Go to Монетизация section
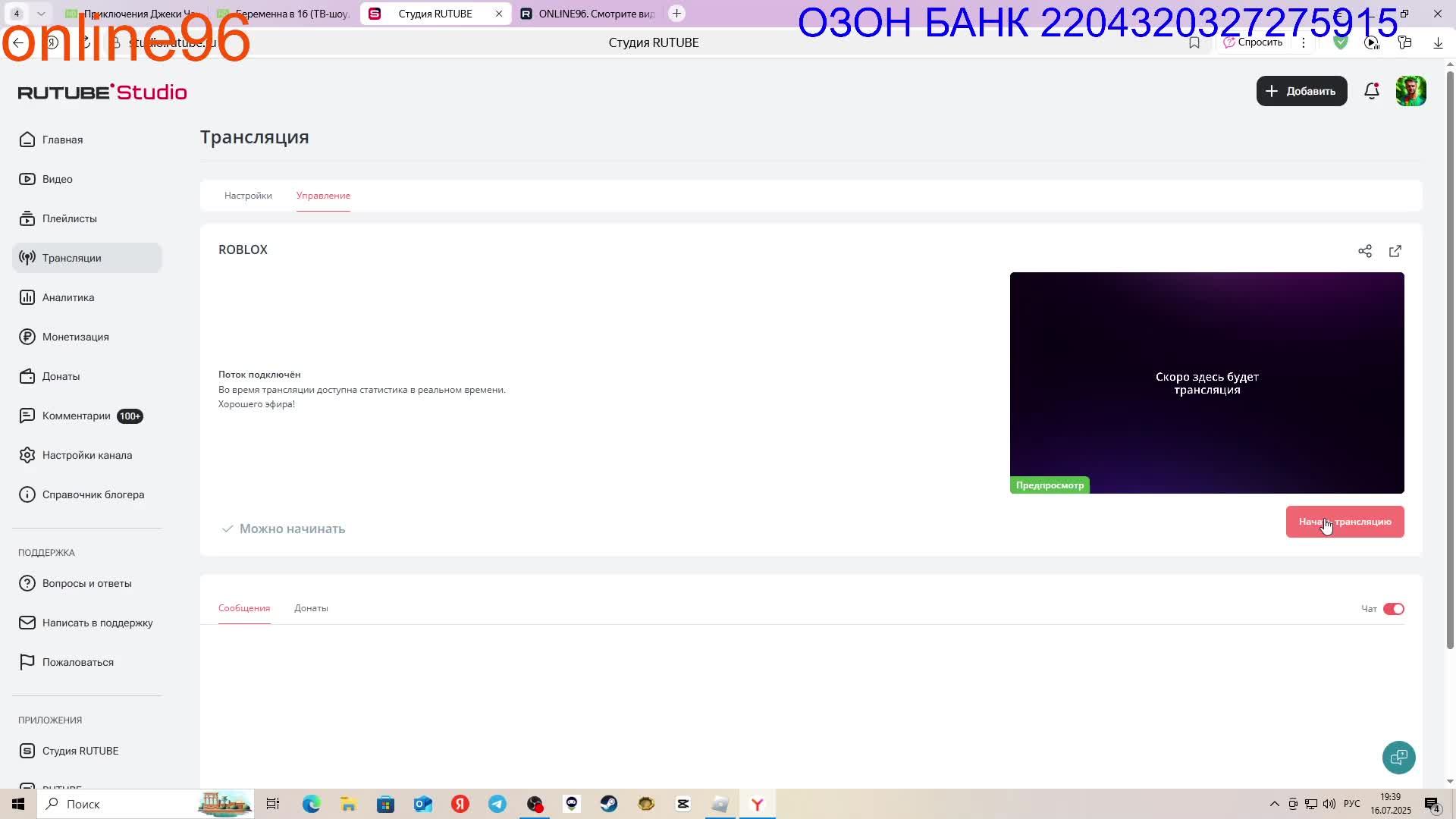 point(75,337)
